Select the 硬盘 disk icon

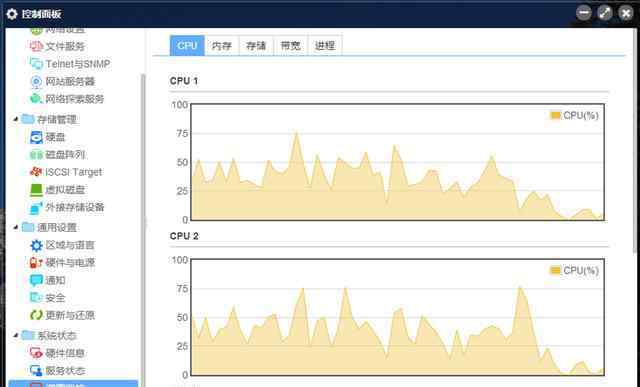(36, 137)
